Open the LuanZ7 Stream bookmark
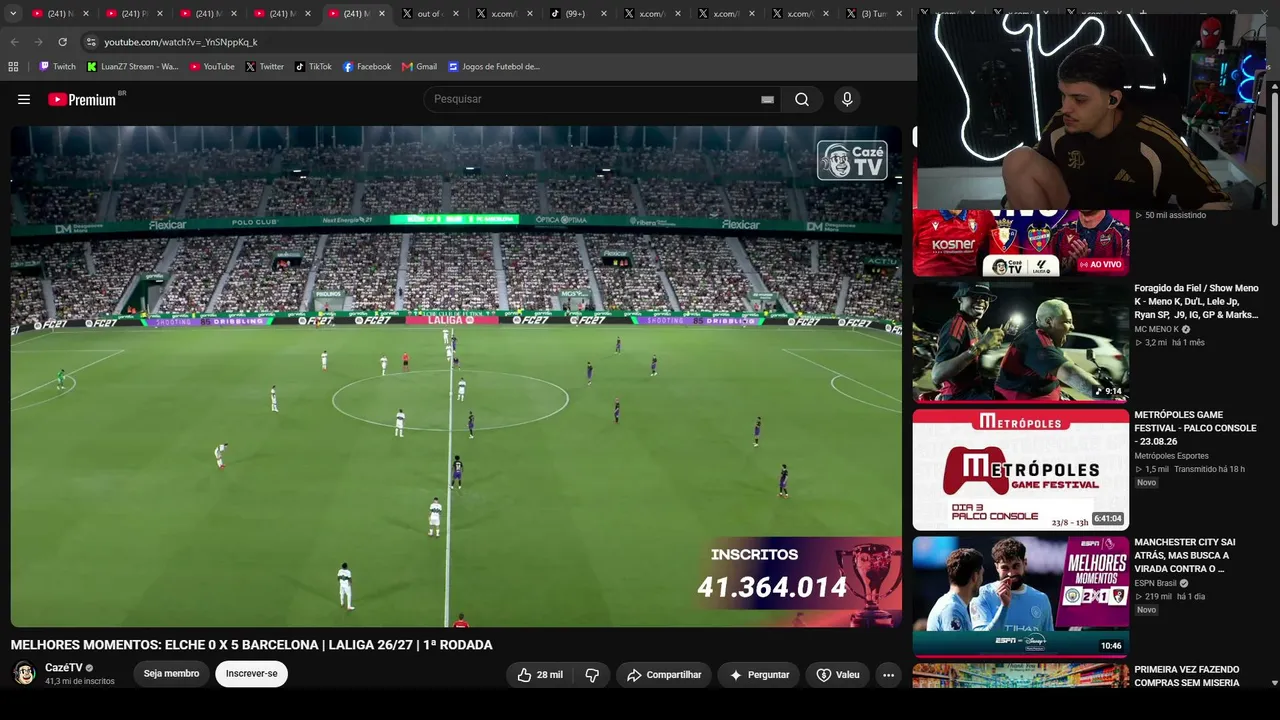Screen dimensions: 1280x720 (132, 67)
